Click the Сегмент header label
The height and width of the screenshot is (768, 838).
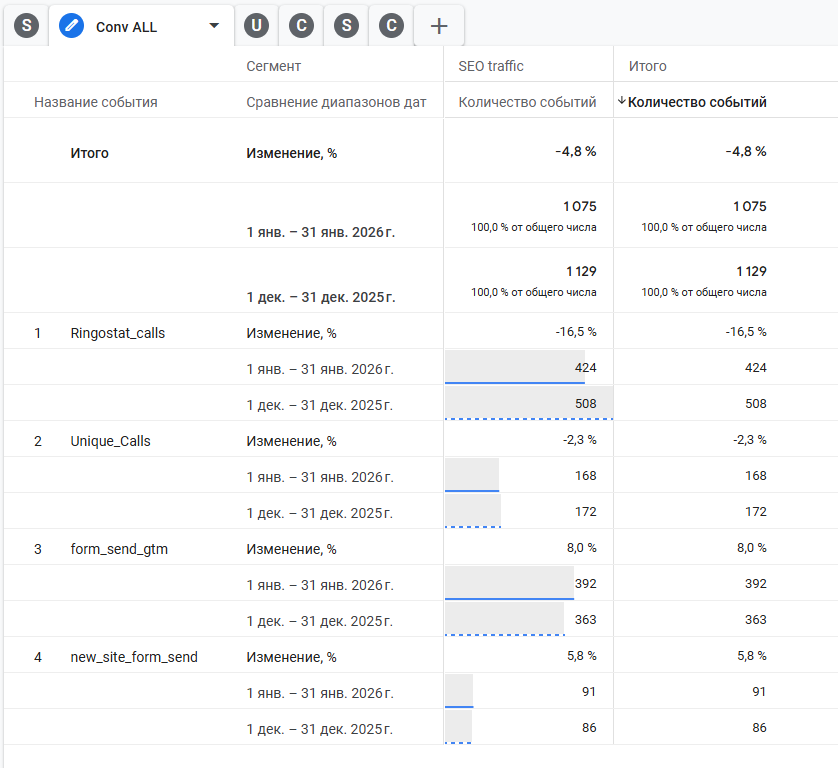coord(273,66)
